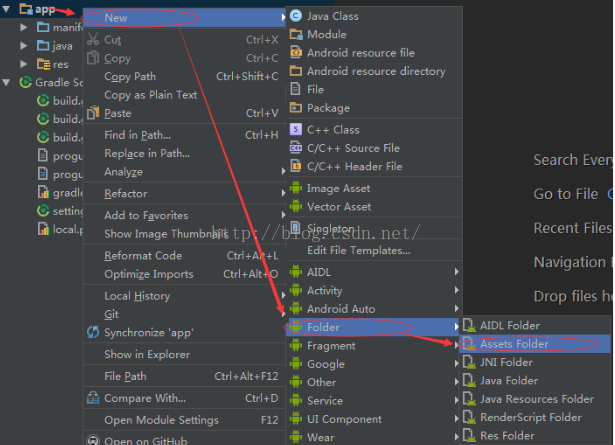615x445 pixels.
Task: Select the app module in tree
Action: 44,9
